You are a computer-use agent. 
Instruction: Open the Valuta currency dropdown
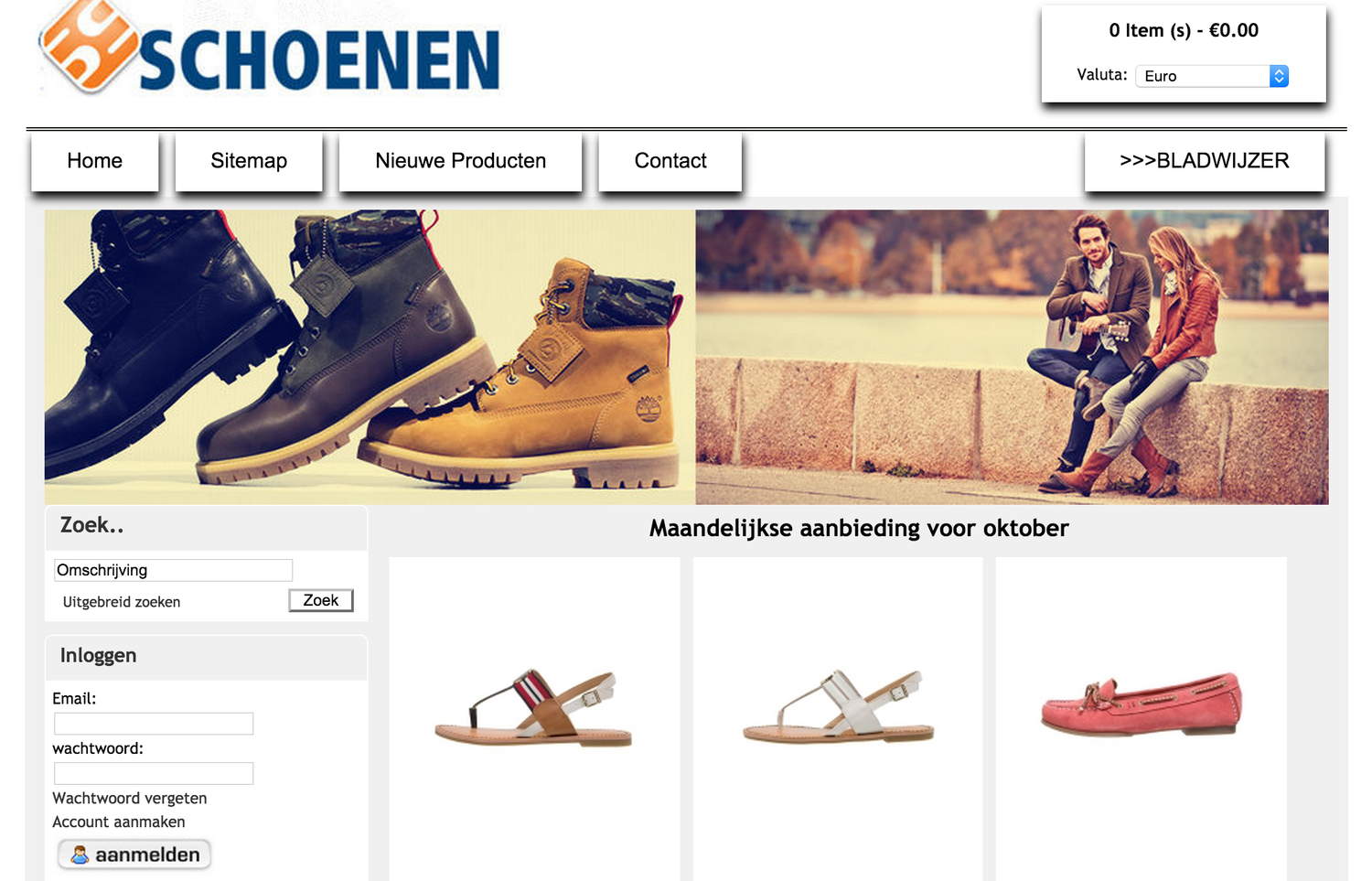point(1212,76)
